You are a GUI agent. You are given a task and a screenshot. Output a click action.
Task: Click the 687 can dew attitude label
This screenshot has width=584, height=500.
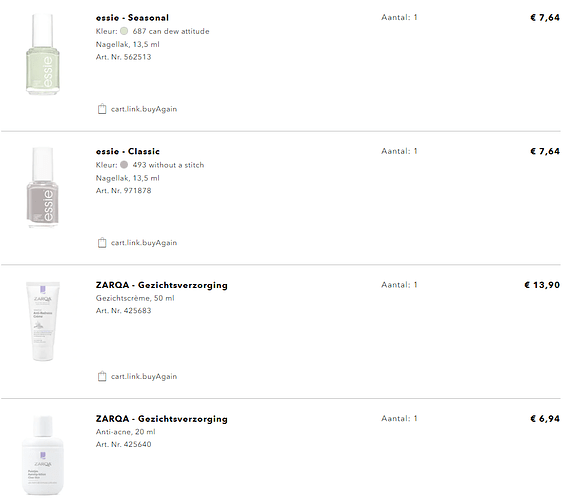coord(171,31)
